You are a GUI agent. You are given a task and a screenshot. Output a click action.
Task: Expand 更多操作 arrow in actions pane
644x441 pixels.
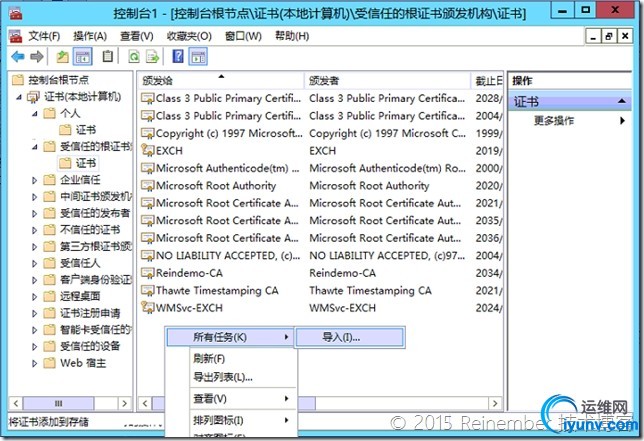[622, 120]
